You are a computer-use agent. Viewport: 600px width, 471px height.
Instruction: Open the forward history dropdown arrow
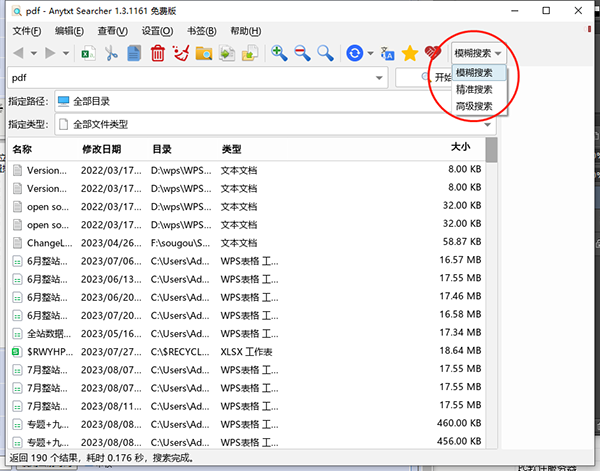point(66,53)
